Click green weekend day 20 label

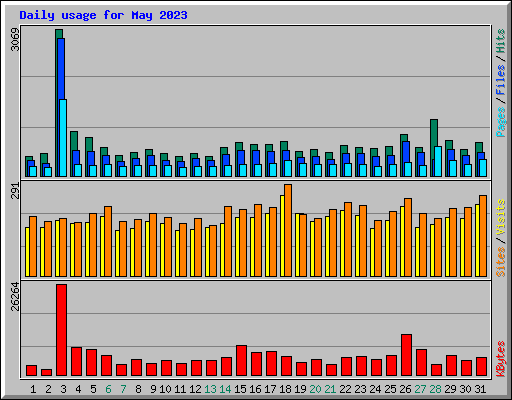click(x=315, y=389)
